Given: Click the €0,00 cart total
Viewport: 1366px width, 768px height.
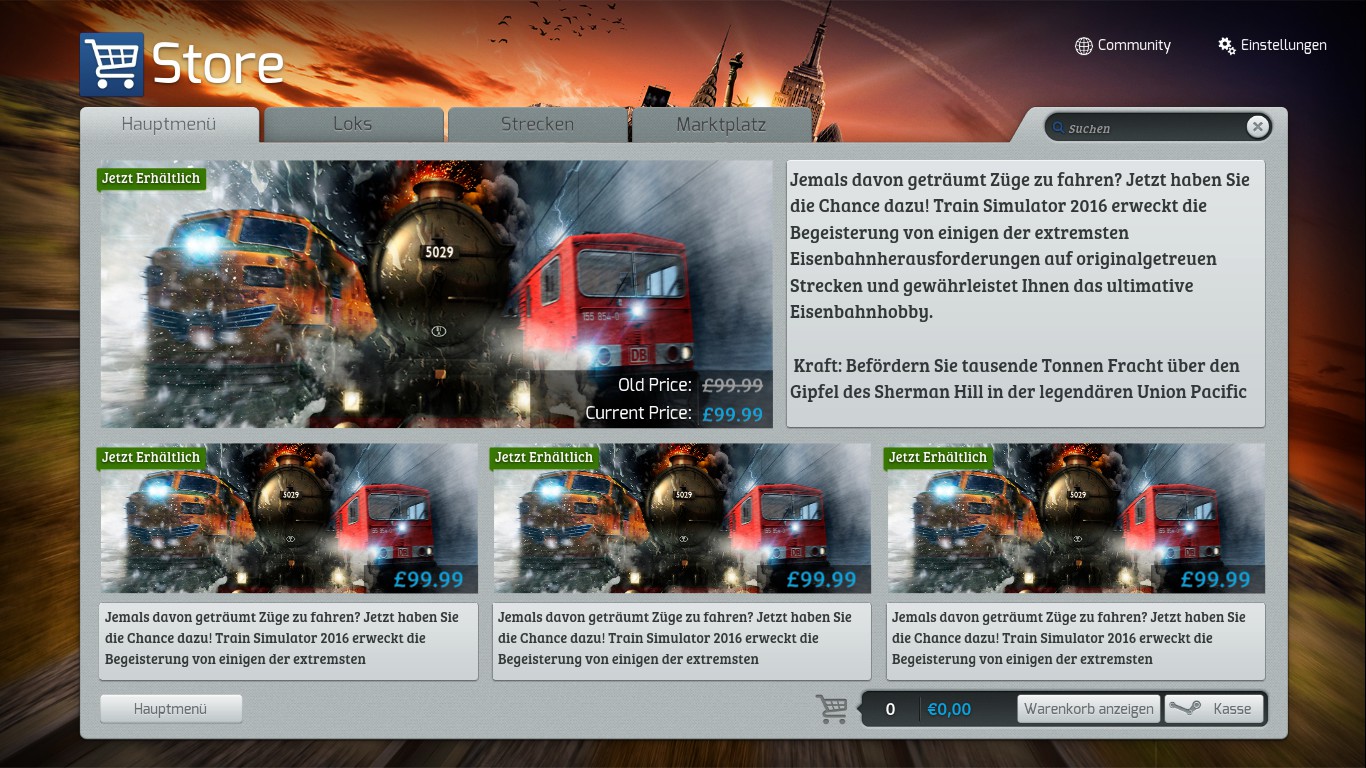Looking at the screenshot, I should coord(949,709).
